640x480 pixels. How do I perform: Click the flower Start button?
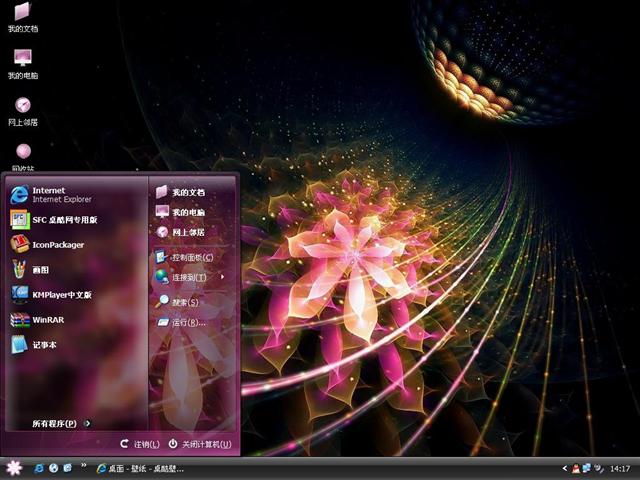[13, 468]
